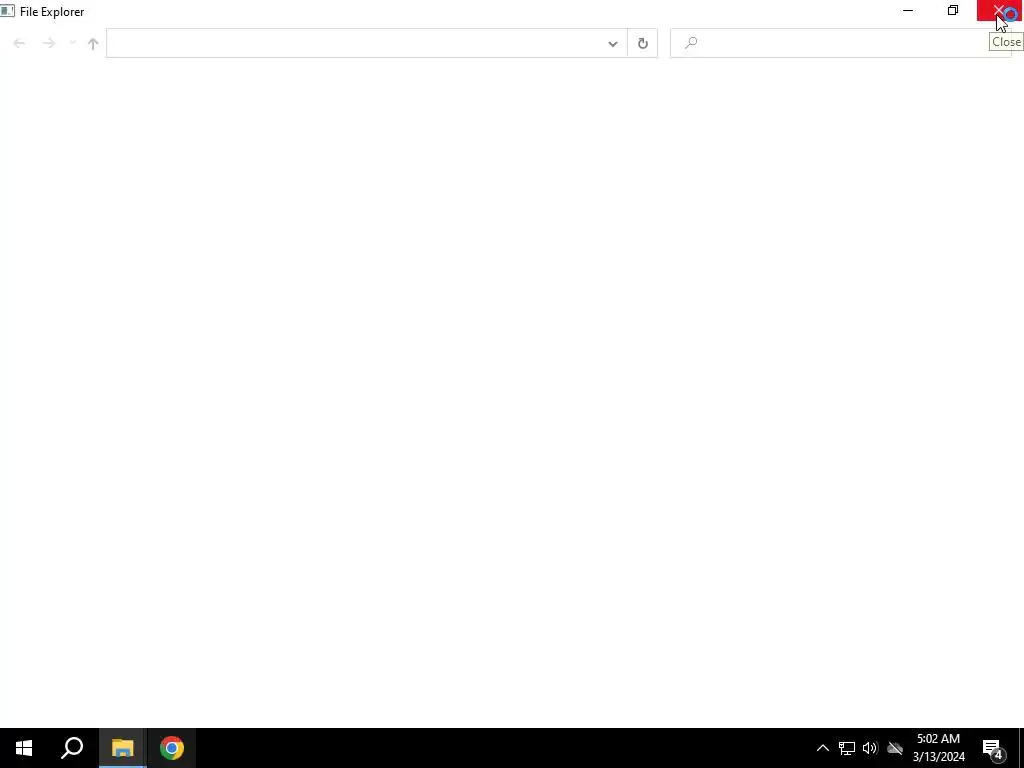Open the clock showing 5:02 AM
The width and height of the screenshot is (1024, 768).
tap(938, 748)
